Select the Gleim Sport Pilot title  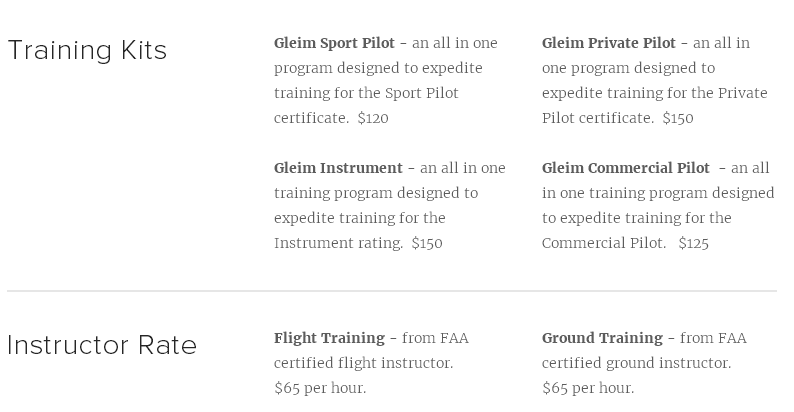(x=334, y=43)
